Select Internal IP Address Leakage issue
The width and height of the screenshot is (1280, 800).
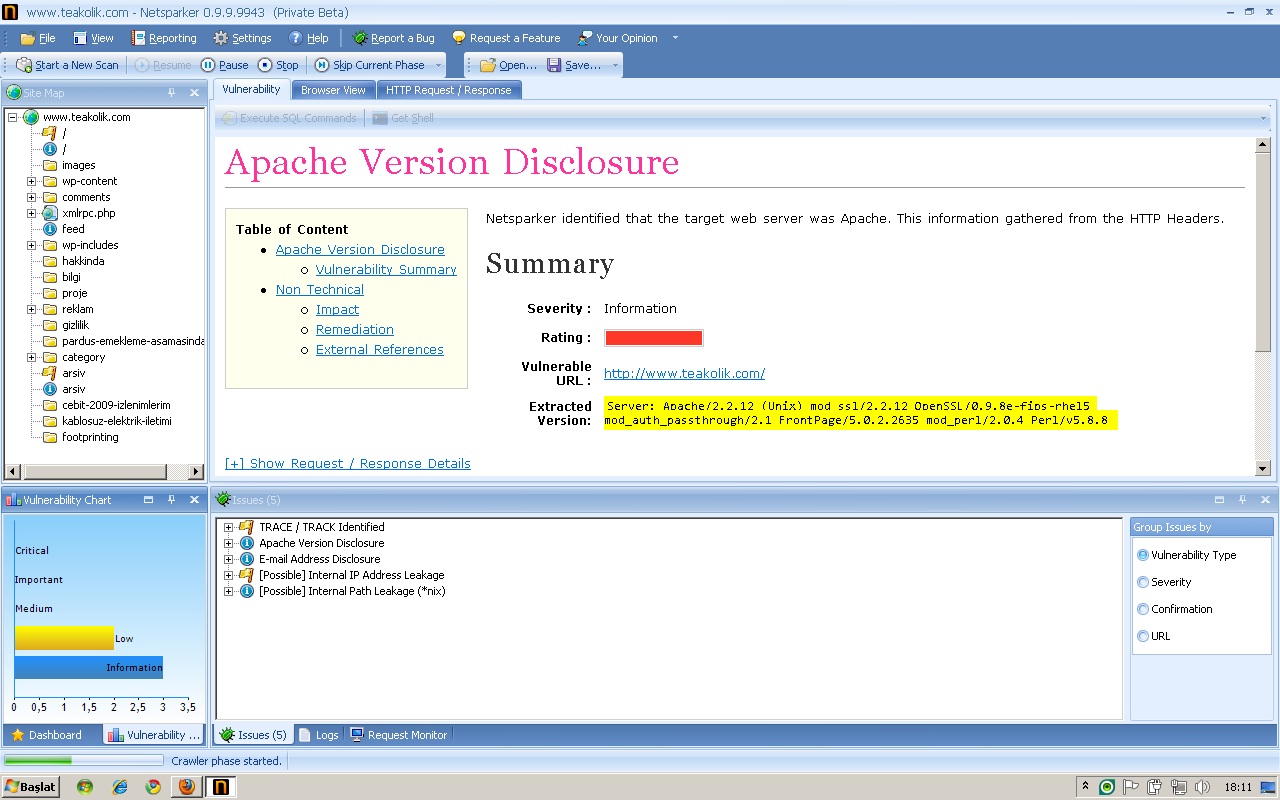(351, 575)
